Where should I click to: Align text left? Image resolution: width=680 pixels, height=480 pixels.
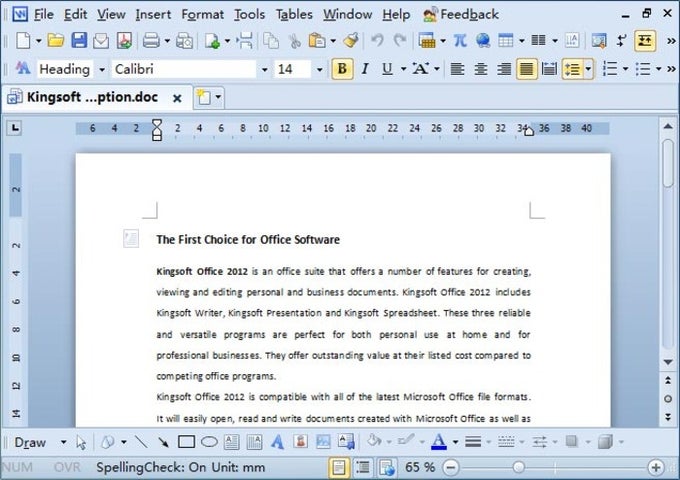point(458,69)
